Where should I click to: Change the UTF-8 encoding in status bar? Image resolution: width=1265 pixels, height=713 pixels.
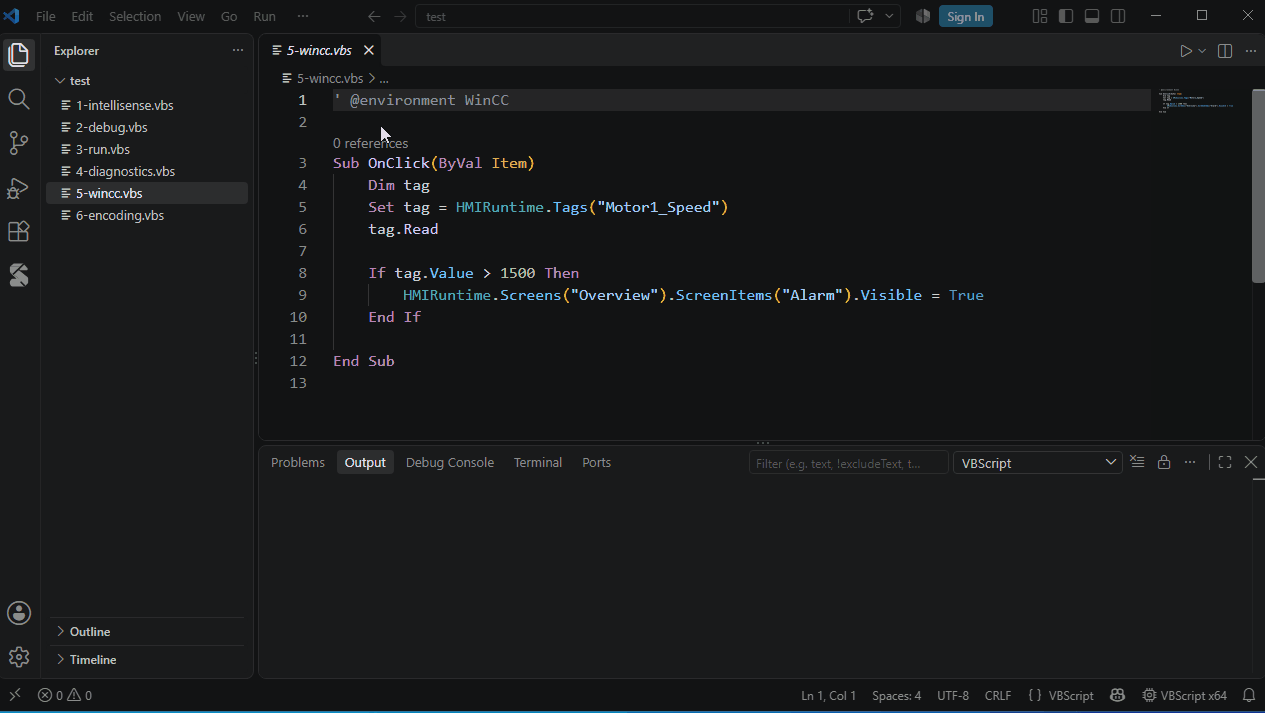point(953,696)
